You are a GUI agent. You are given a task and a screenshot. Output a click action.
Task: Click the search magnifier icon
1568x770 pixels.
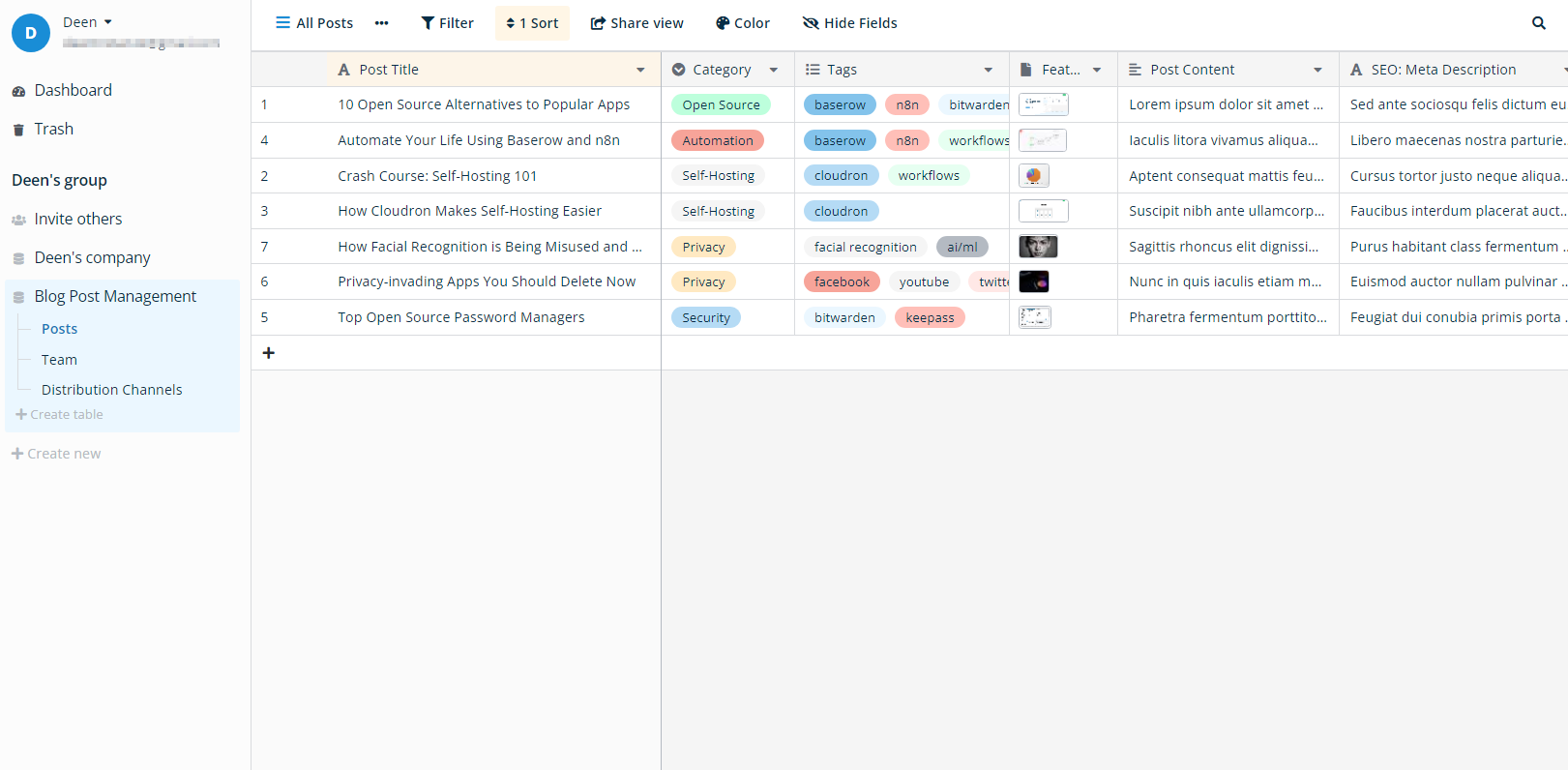(x=1538, y=23)
